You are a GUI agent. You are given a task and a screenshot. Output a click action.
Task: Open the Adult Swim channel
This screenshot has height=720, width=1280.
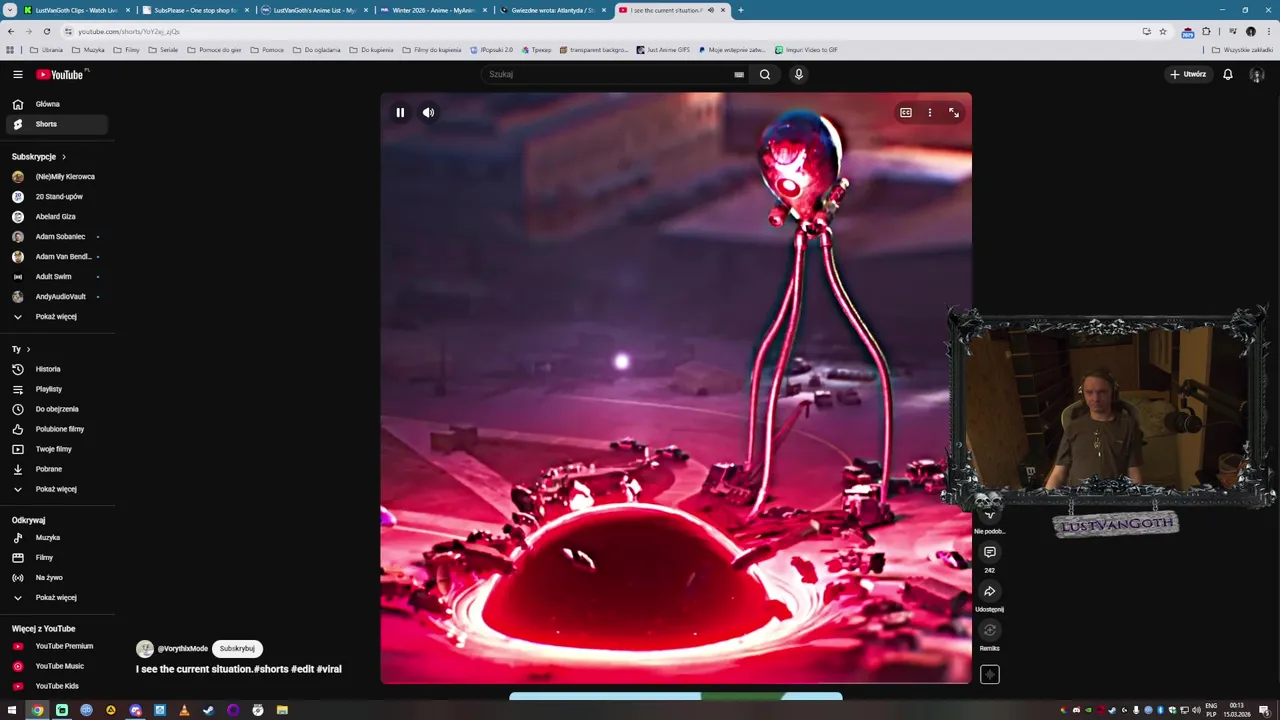pos(57,277)
